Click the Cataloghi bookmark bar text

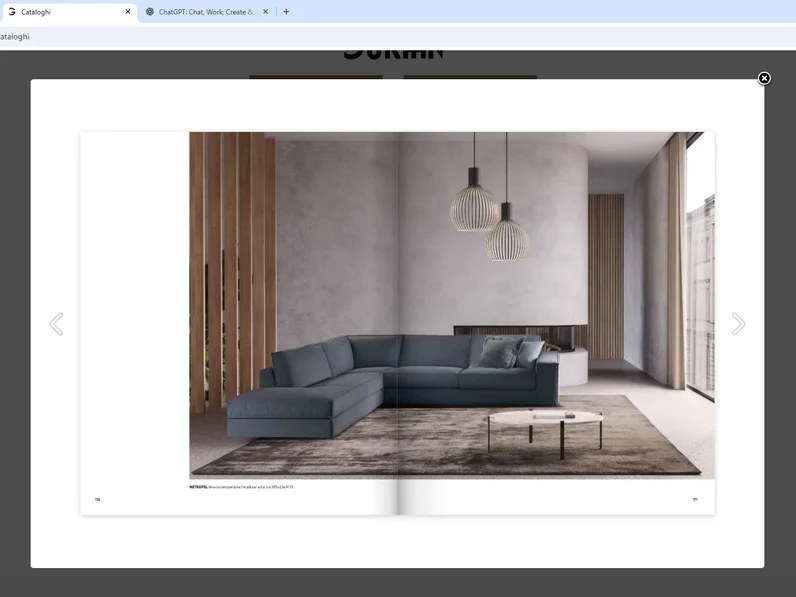pyautogui.click(x=15, y=37)
